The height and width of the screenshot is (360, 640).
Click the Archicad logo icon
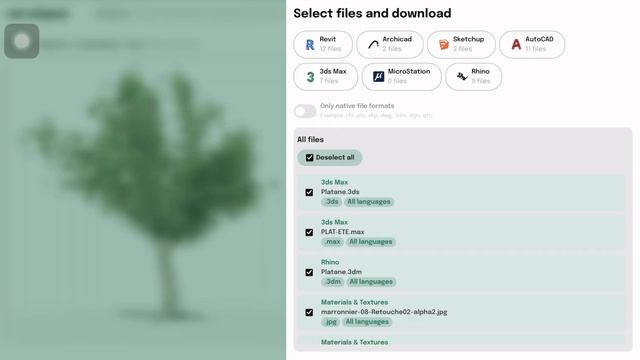coord(373,44)
